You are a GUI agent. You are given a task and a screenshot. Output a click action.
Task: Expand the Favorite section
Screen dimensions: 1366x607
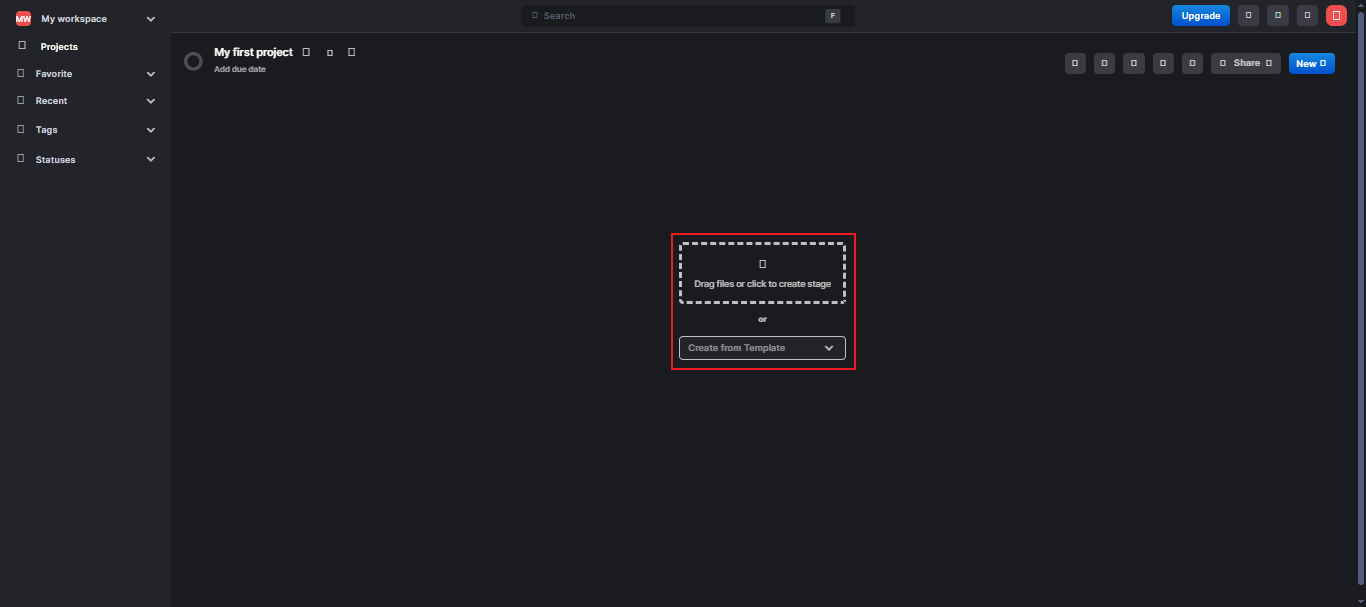[151, 73]
